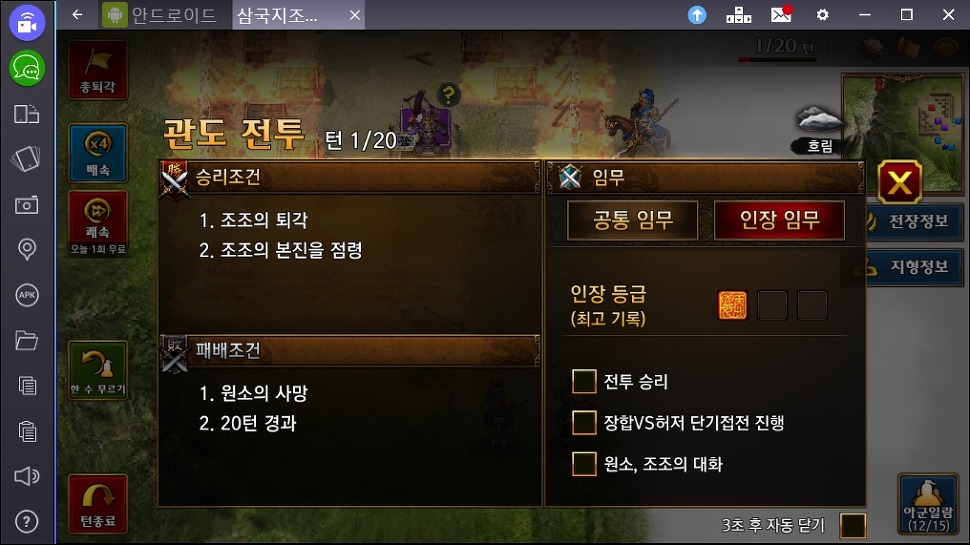The image size is (970, 545).
Task: Switch to the 인장 임무 tab
Action: pos(779,220)
